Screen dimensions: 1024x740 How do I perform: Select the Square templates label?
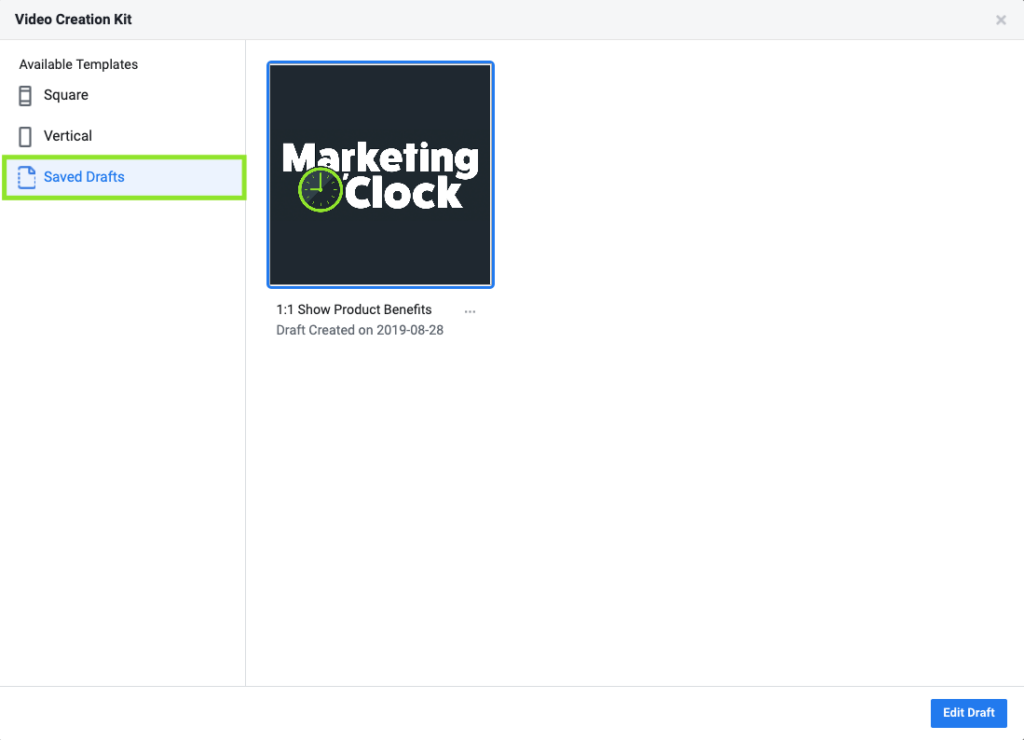pyautogui.click(x=66, y=95)
